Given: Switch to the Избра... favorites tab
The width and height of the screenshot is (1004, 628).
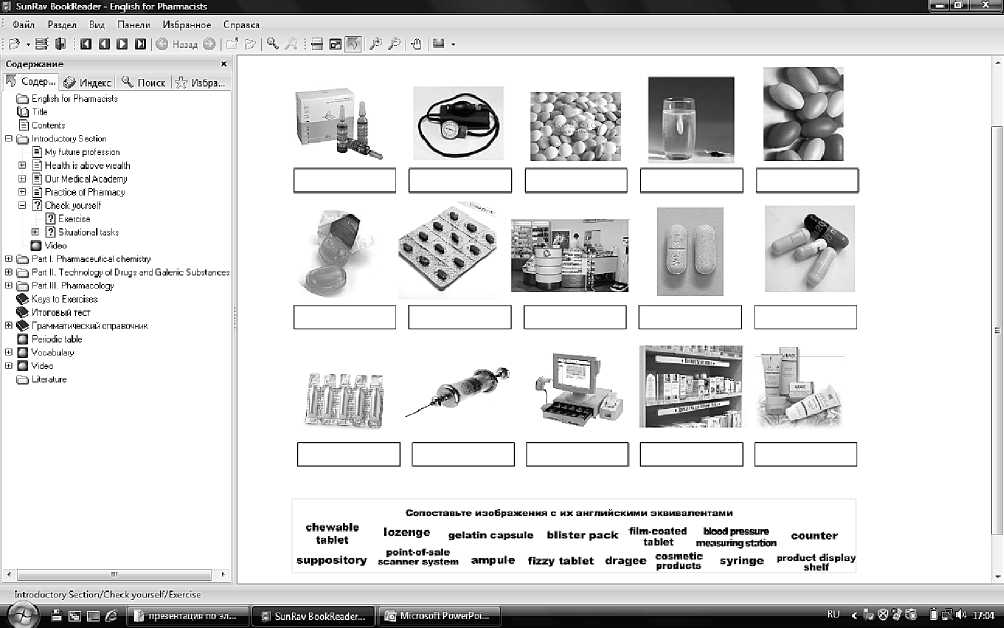Looking at the screenshot, I should (200, 82).
